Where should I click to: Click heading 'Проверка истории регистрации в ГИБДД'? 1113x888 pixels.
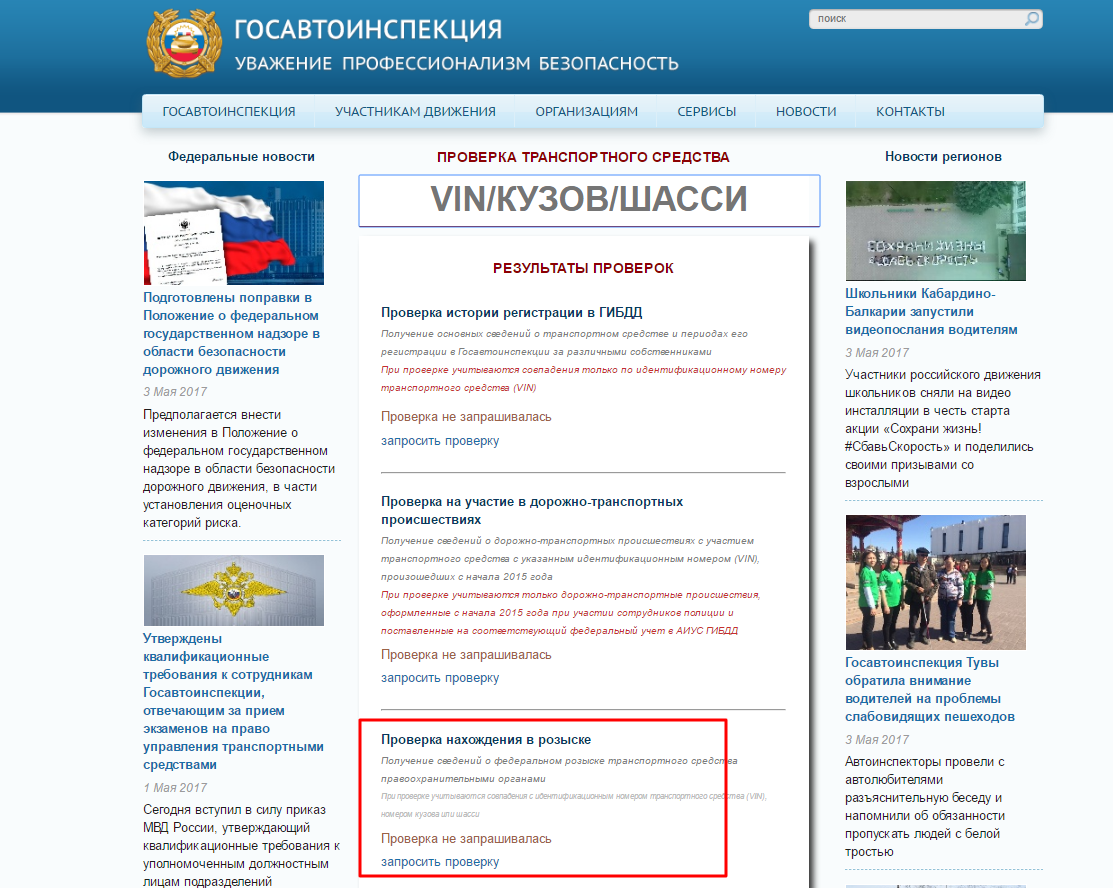(512, 312)
